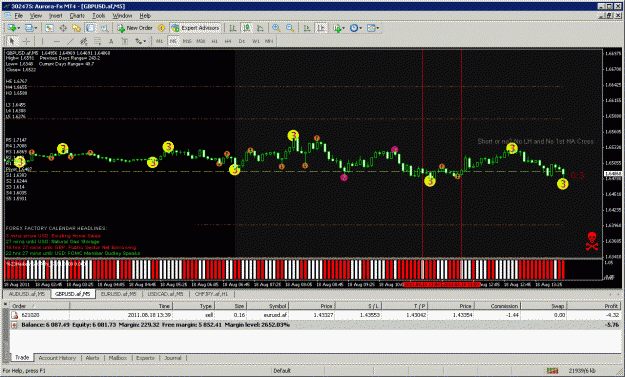Open the Periods clock dropdown

point(356,28)
